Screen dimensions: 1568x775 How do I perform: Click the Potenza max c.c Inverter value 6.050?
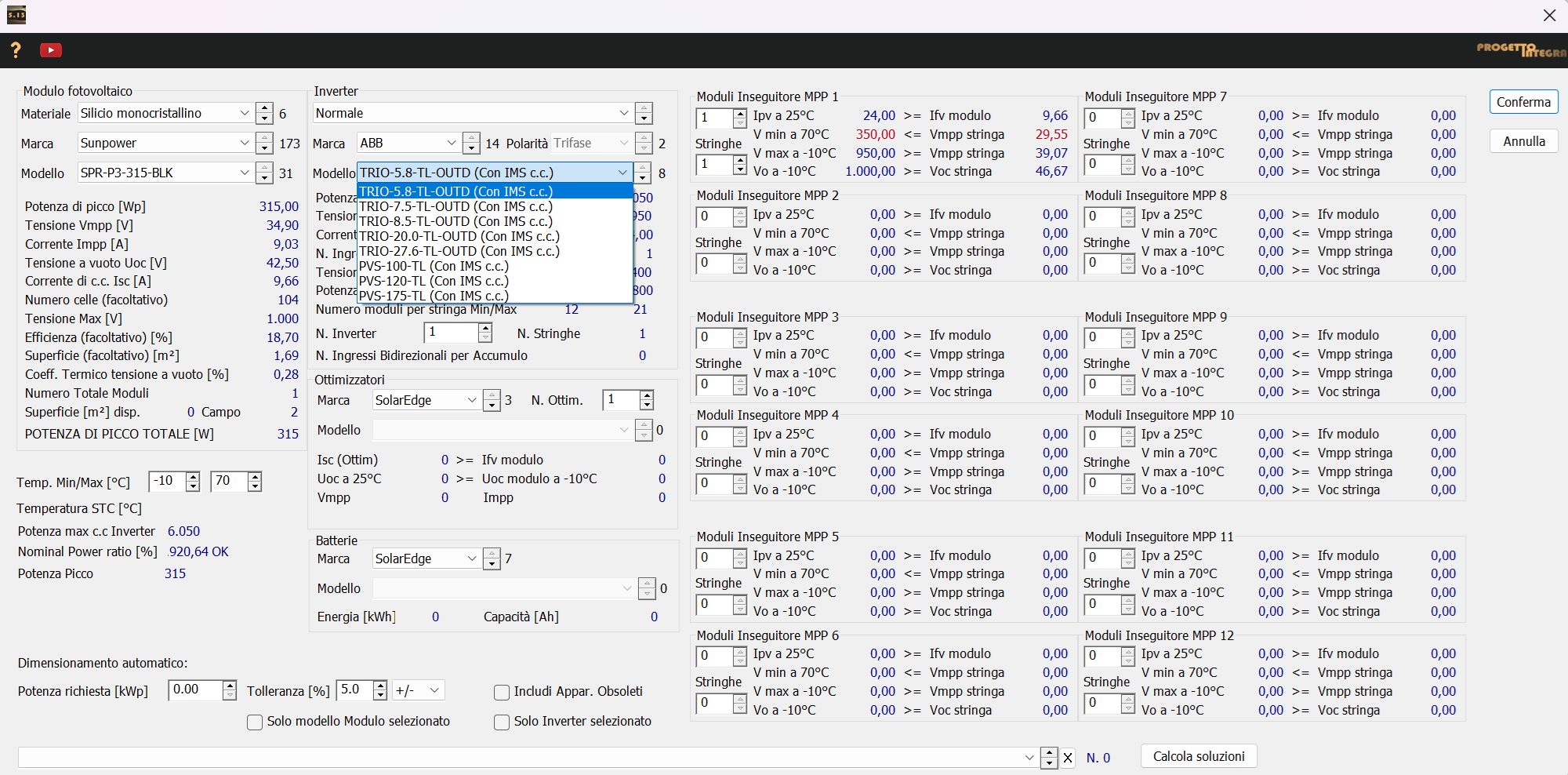pyautogui.click(x=183, y=532)
